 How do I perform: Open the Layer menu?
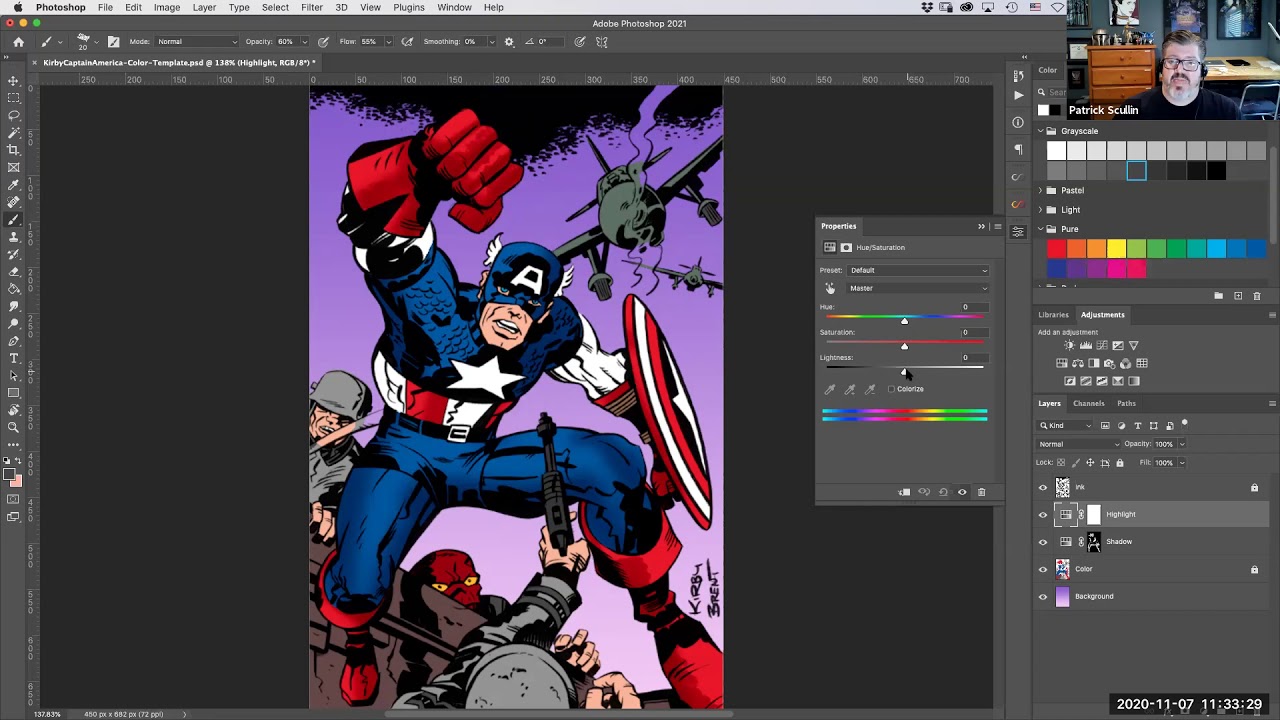204,7
